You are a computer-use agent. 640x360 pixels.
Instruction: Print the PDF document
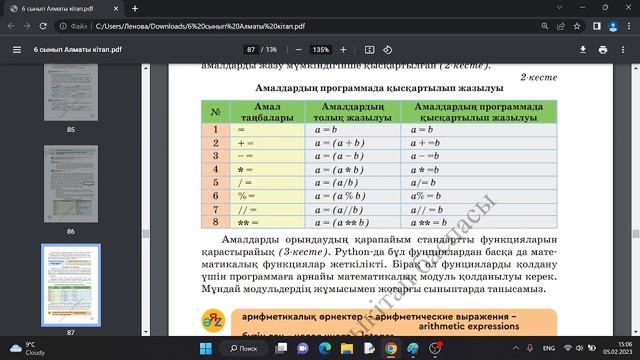pos(603,50)
